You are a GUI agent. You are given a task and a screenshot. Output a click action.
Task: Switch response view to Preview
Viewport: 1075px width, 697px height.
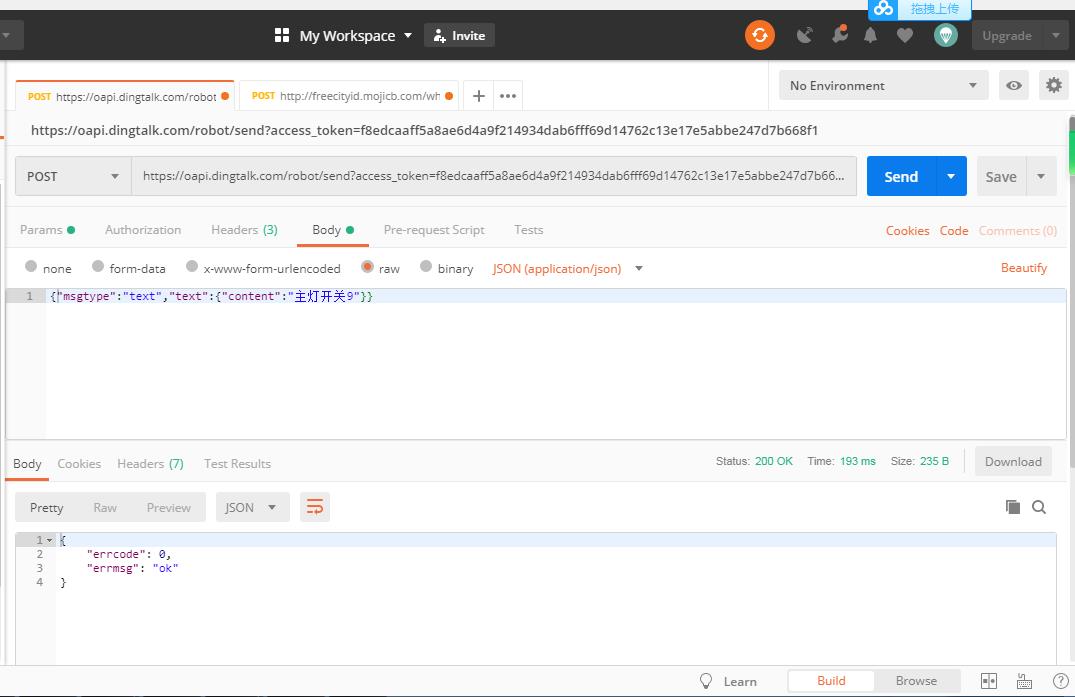pyautogui.click(x=169, y=507)
